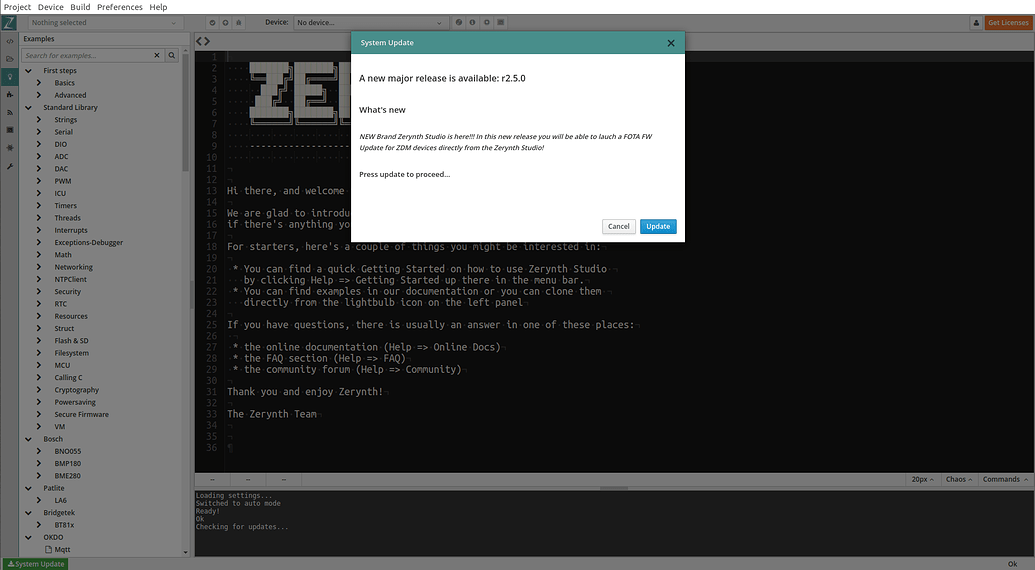The image size is (1035, 570).
Task: Click the verify checkmark icon in toolbar
Action: [213, 22]
